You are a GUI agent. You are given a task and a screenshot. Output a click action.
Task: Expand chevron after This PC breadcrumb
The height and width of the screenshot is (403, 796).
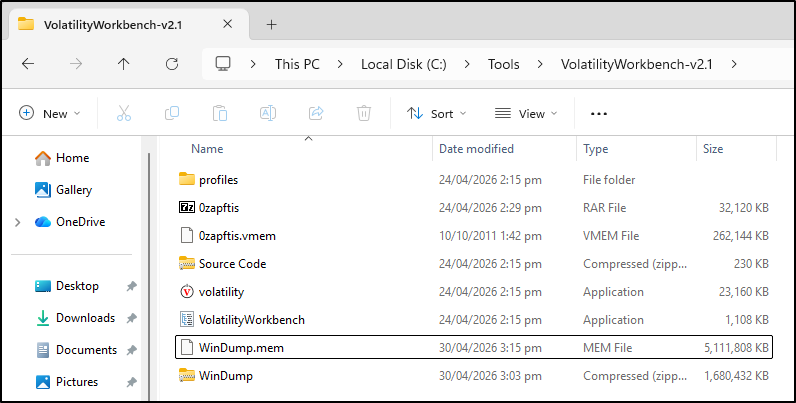click(340, 64)
